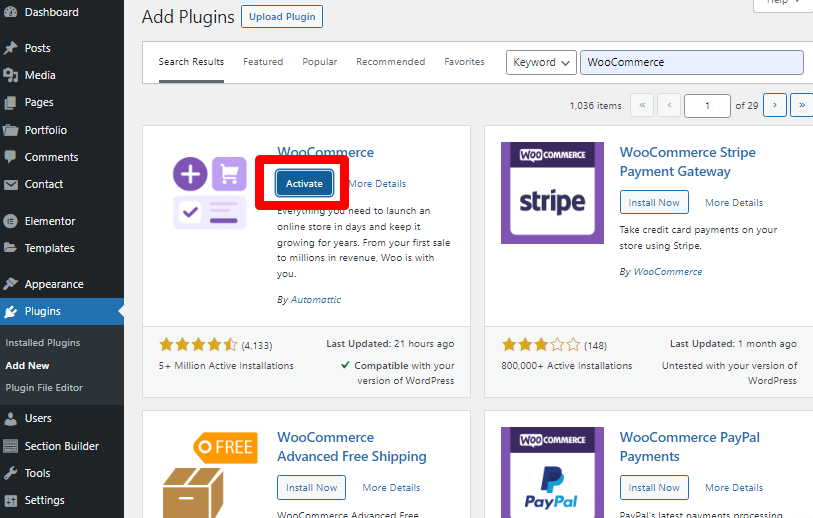Switch to the Featured tab
Viewport: 813px width, 518px height.
click(x=263, y=62)
